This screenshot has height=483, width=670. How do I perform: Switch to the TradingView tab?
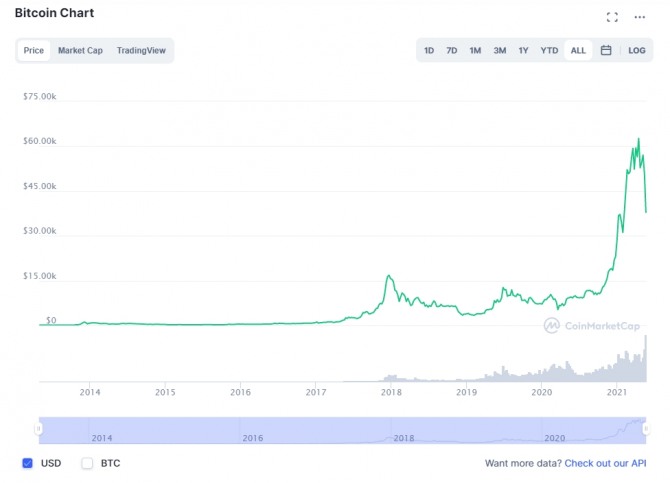(141, 50)
